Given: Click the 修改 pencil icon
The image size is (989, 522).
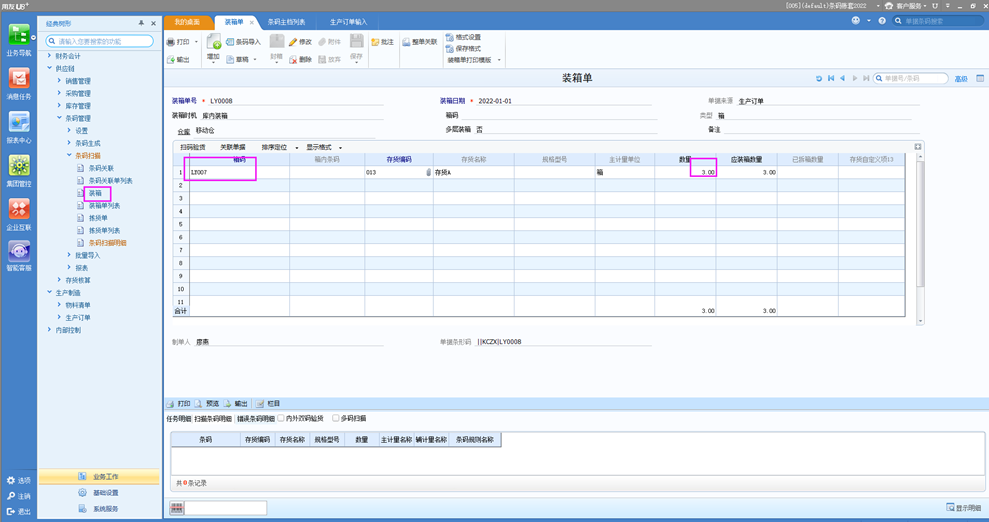Looking at the screenshot, I should 293,42.
